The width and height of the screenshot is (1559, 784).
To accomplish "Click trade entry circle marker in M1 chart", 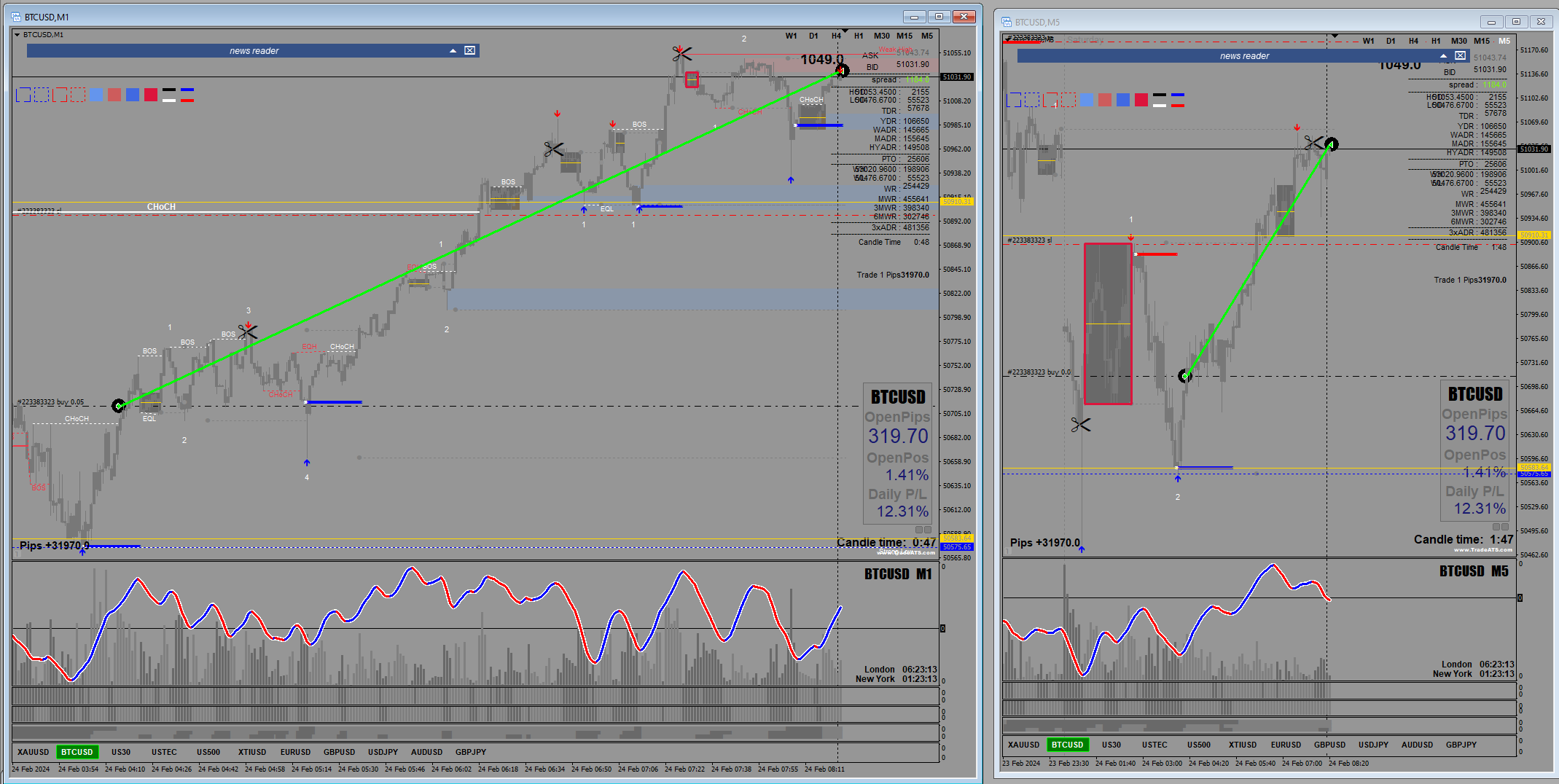I will coord(118,406).
